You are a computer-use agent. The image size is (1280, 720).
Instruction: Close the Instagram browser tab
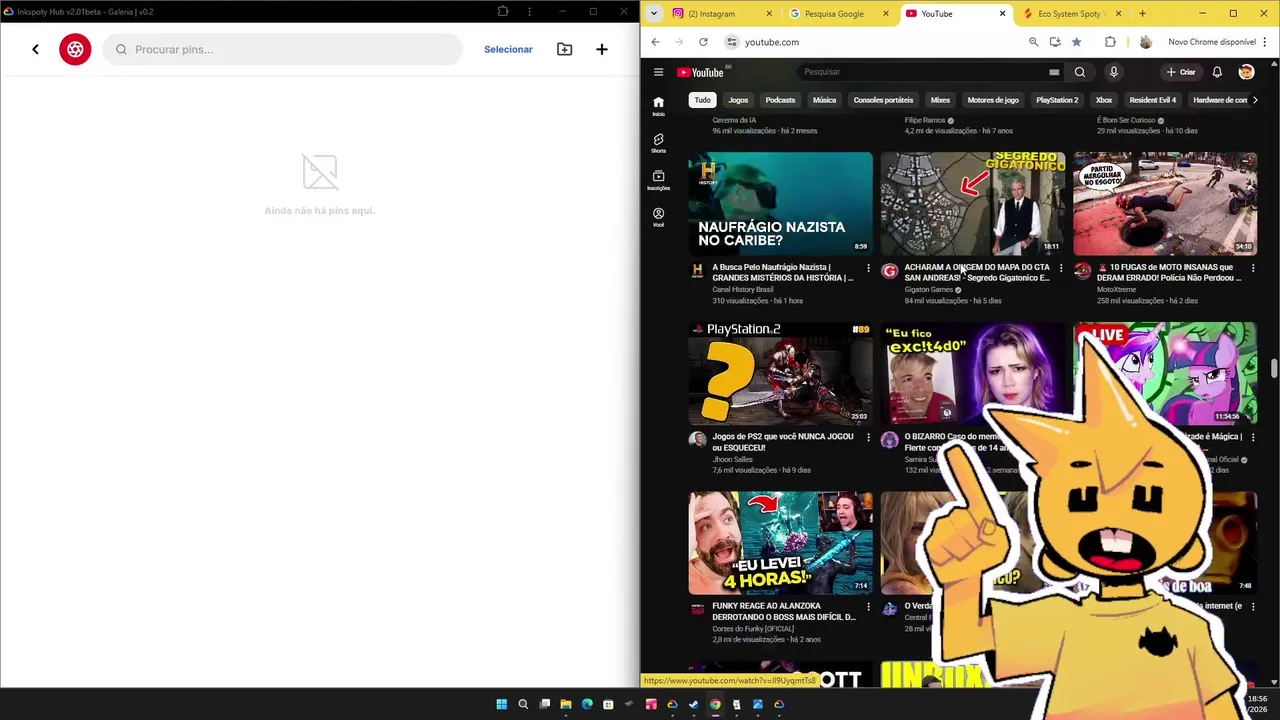point(769,14)
